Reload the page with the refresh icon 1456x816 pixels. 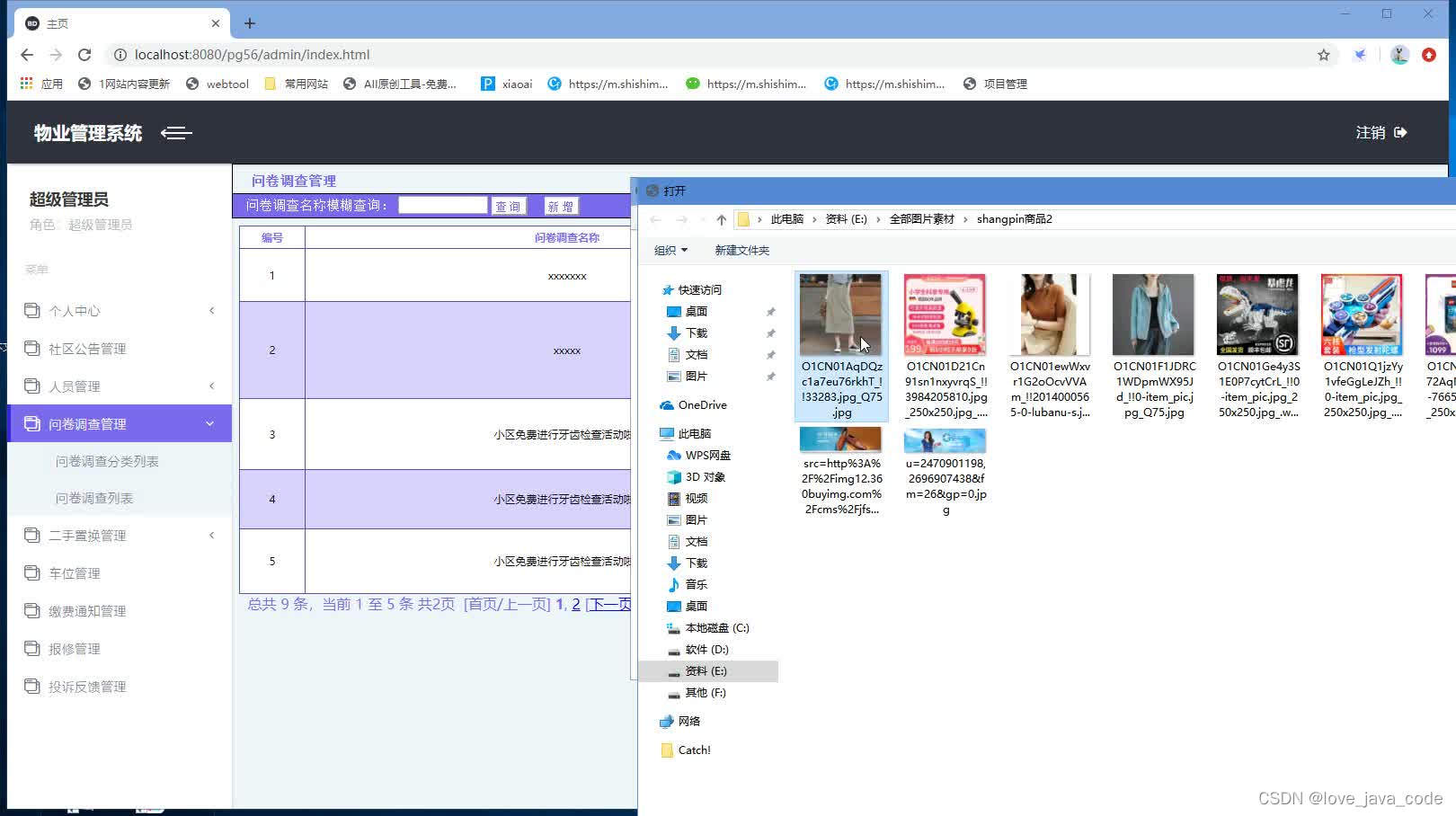coord(84,54)
